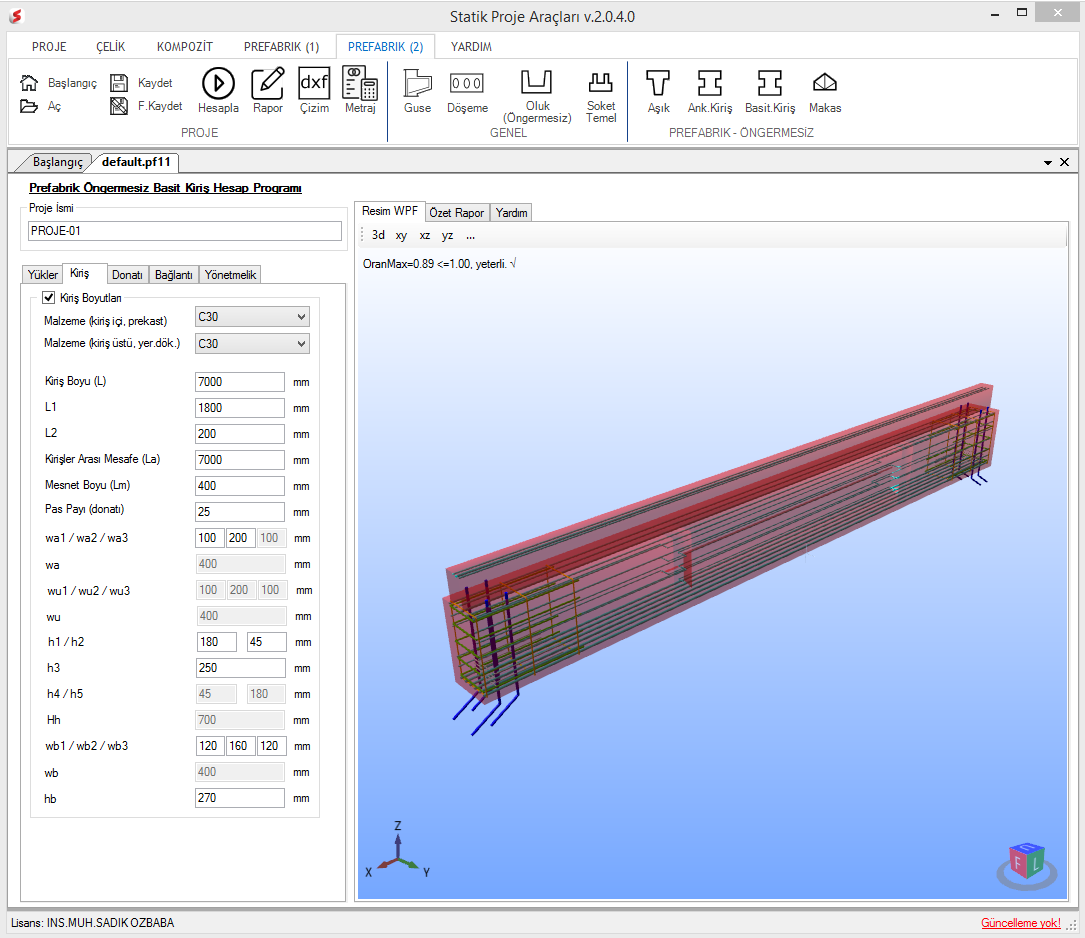Select the Makas truss icon
This screenshot has width=1085, height=938.
(x=825, y=83)
